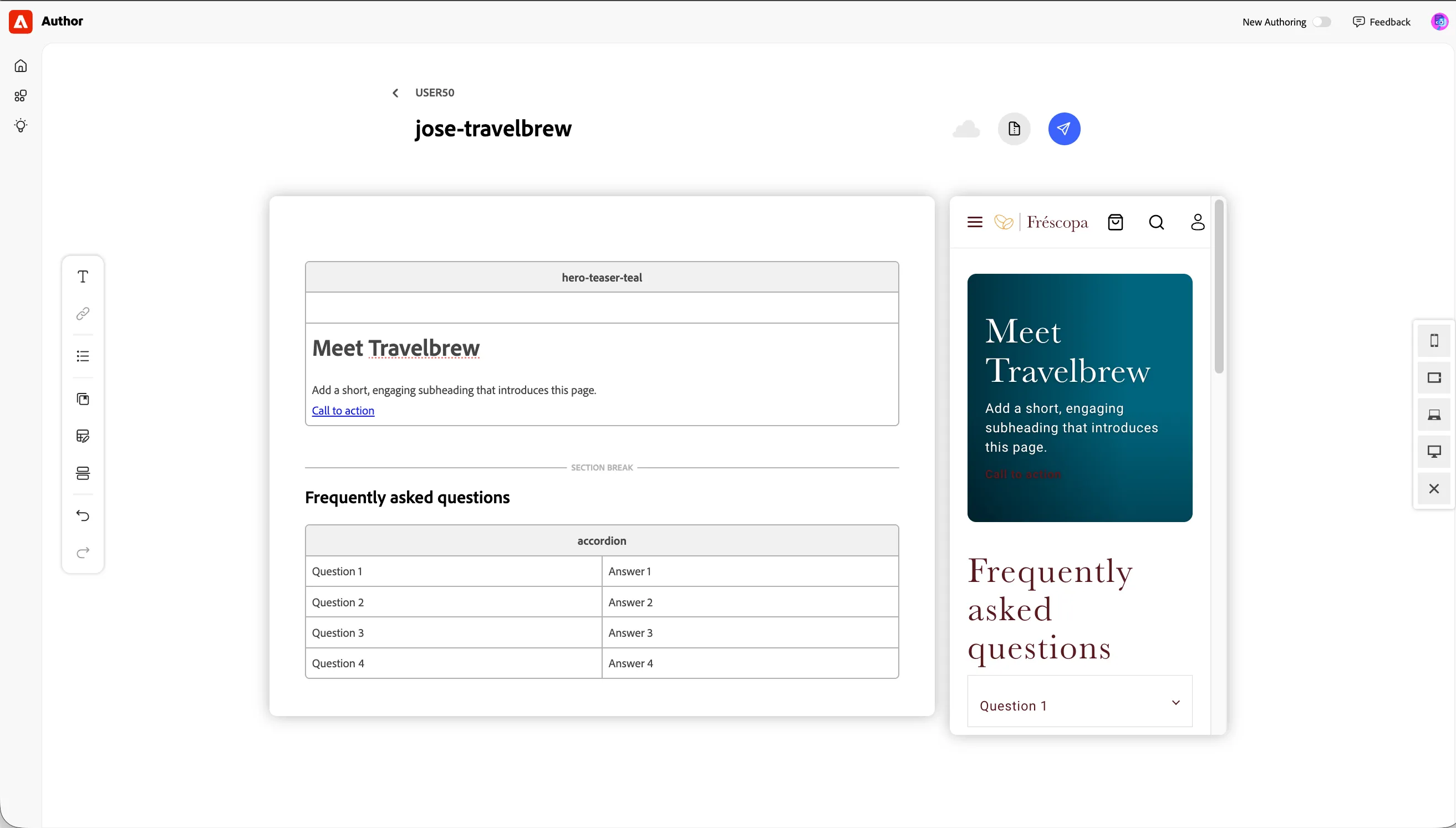This screenshot has height=828, width=1456.
Task: Select the Text tool in the editor toolbar
Action: pyautogui.click(x=83, y=277)
